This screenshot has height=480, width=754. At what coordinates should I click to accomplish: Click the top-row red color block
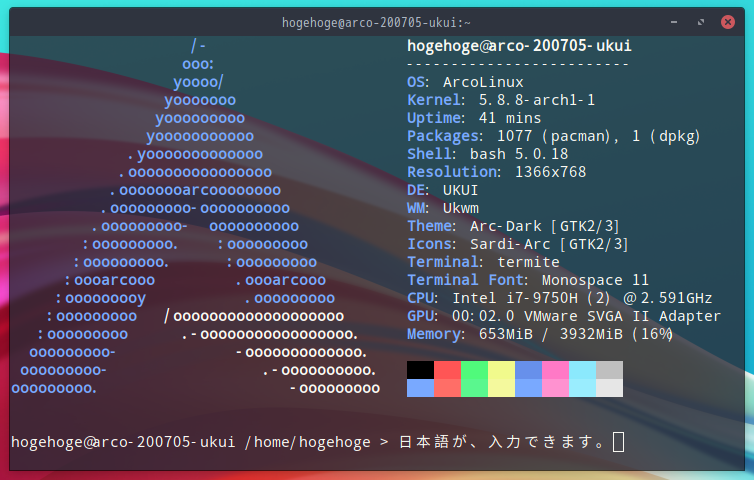[447, 370]
